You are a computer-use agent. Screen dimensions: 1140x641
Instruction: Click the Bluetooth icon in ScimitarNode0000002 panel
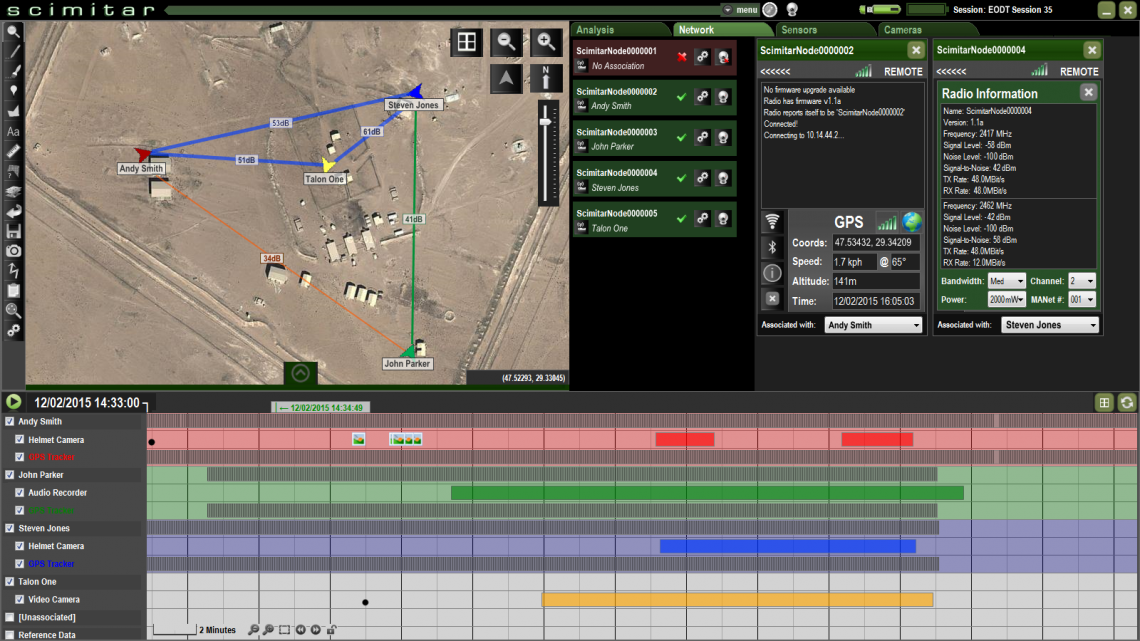point(772,245)
